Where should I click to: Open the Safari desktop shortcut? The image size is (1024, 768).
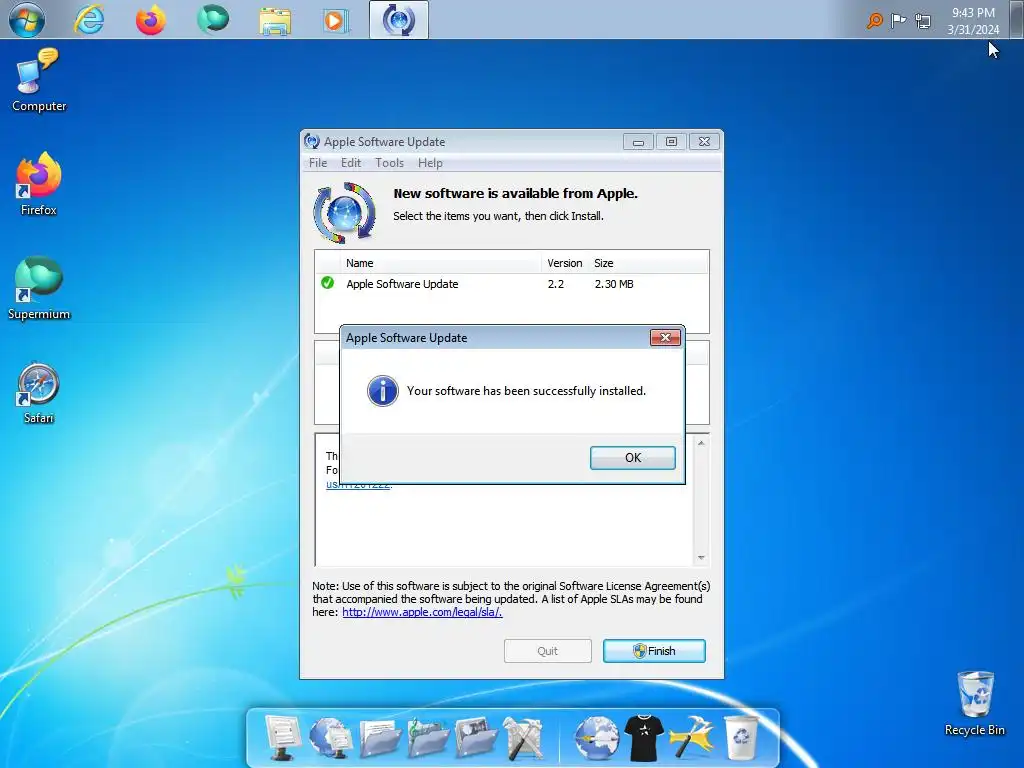[39, 393]
